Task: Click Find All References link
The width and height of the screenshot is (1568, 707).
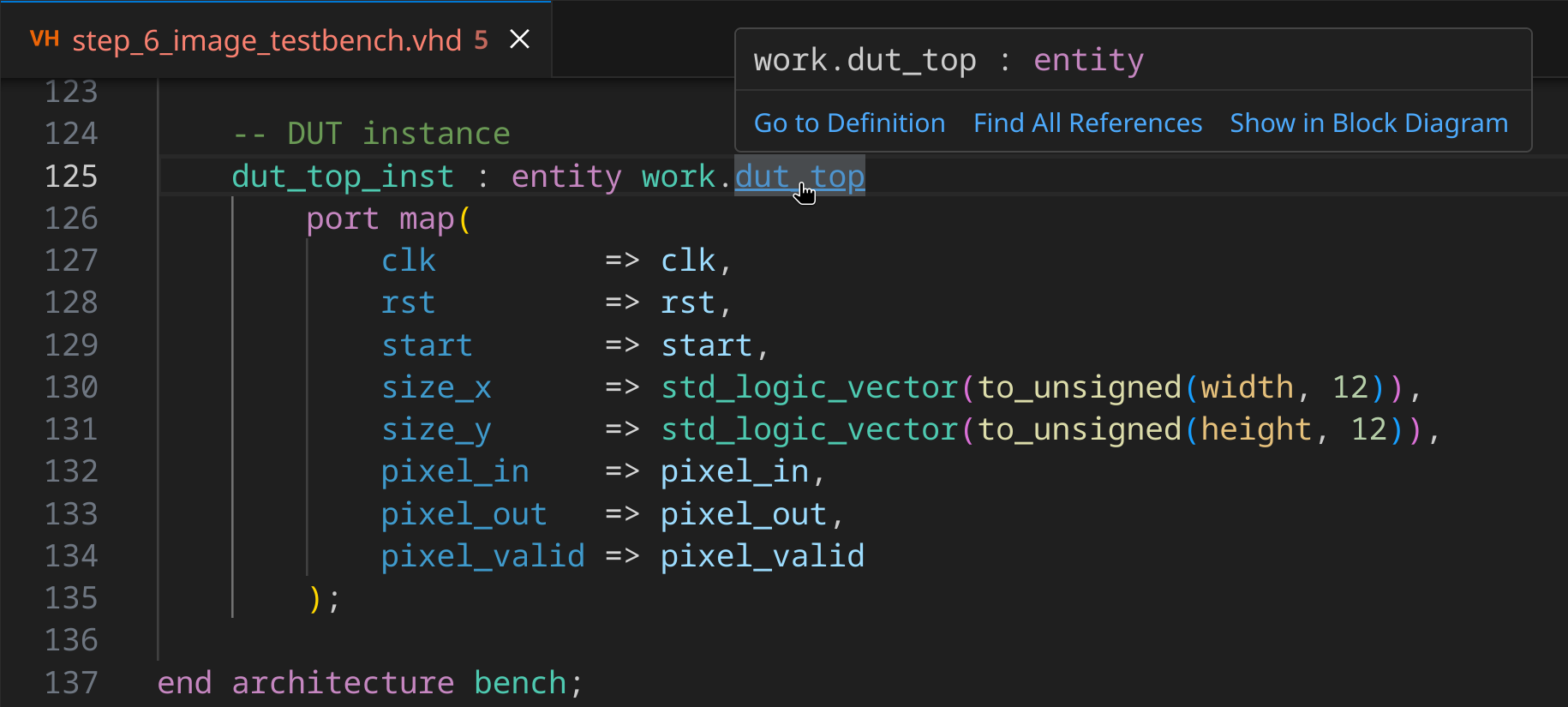Action: click(x=1087, y=123)
